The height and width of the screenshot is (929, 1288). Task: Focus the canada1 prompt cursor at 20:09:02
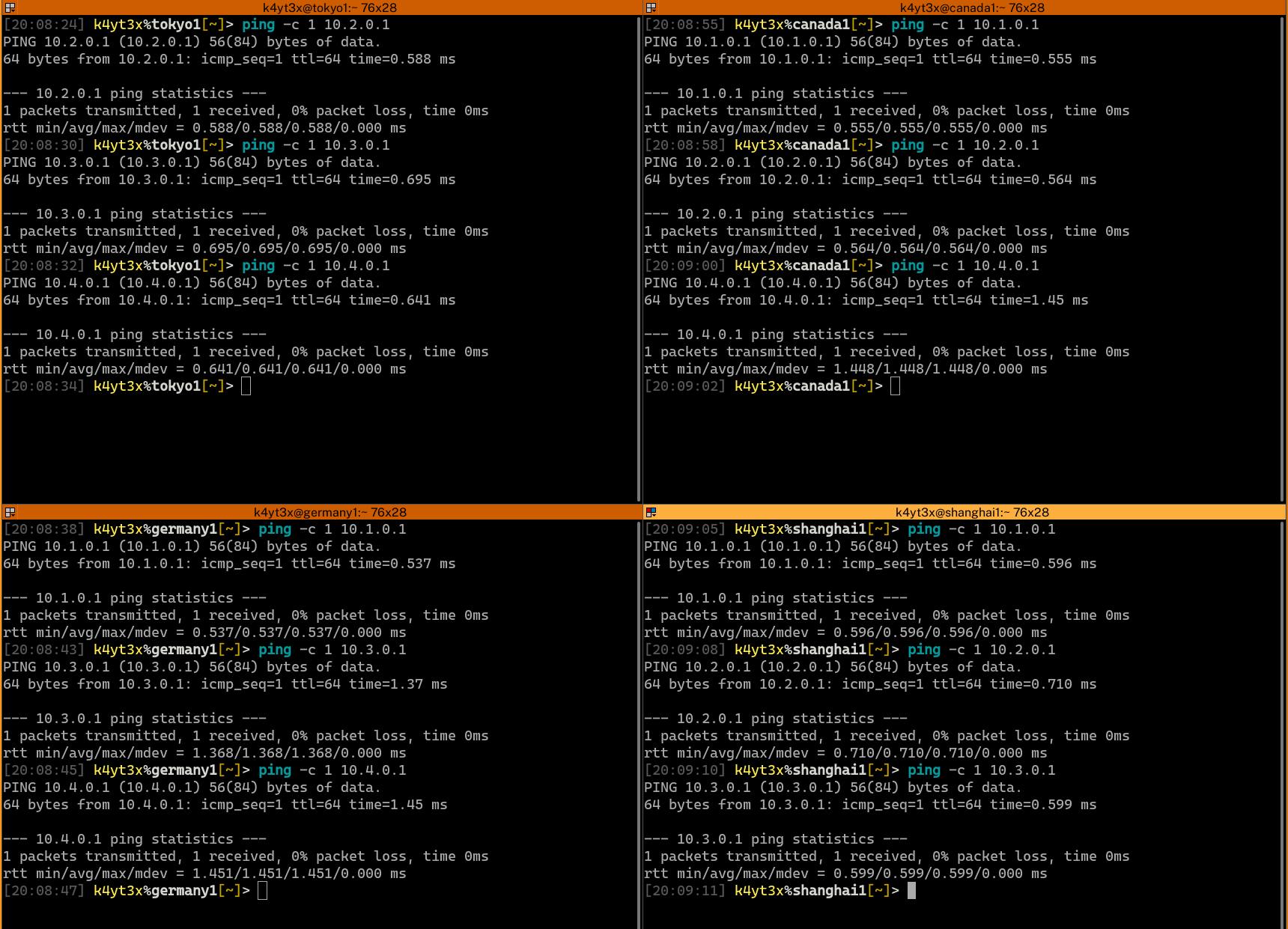click(x=895, y=386)
